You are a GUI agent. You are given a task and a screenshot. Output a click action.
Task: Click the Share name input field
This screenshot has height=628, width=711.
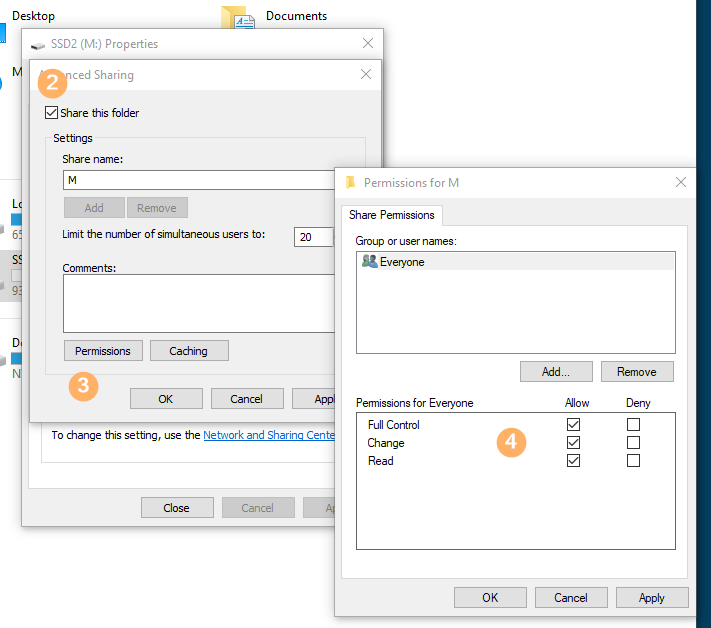pos(199,180)
